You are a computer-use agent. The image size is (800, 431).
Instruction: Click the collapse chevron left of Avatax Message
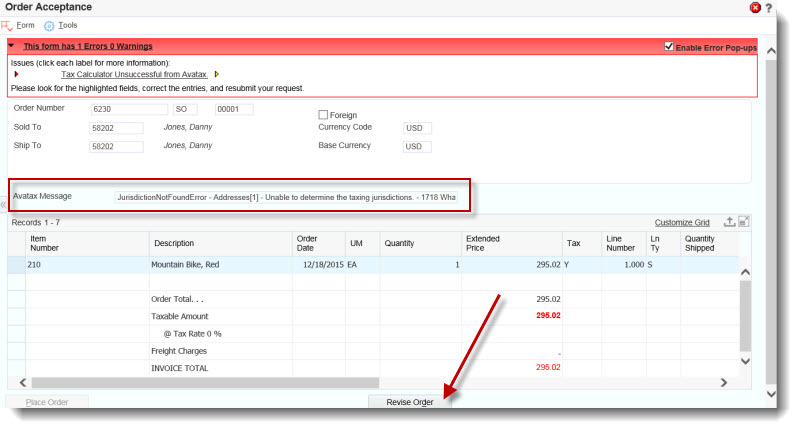(4, 205)
